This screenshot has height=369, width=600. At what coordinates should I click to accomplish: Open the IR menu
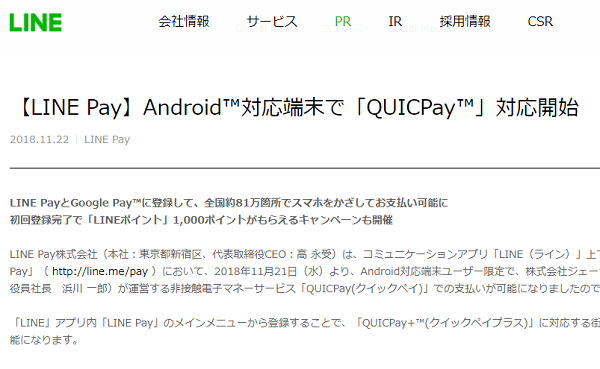pyautogui.click(x=395, y=21)
